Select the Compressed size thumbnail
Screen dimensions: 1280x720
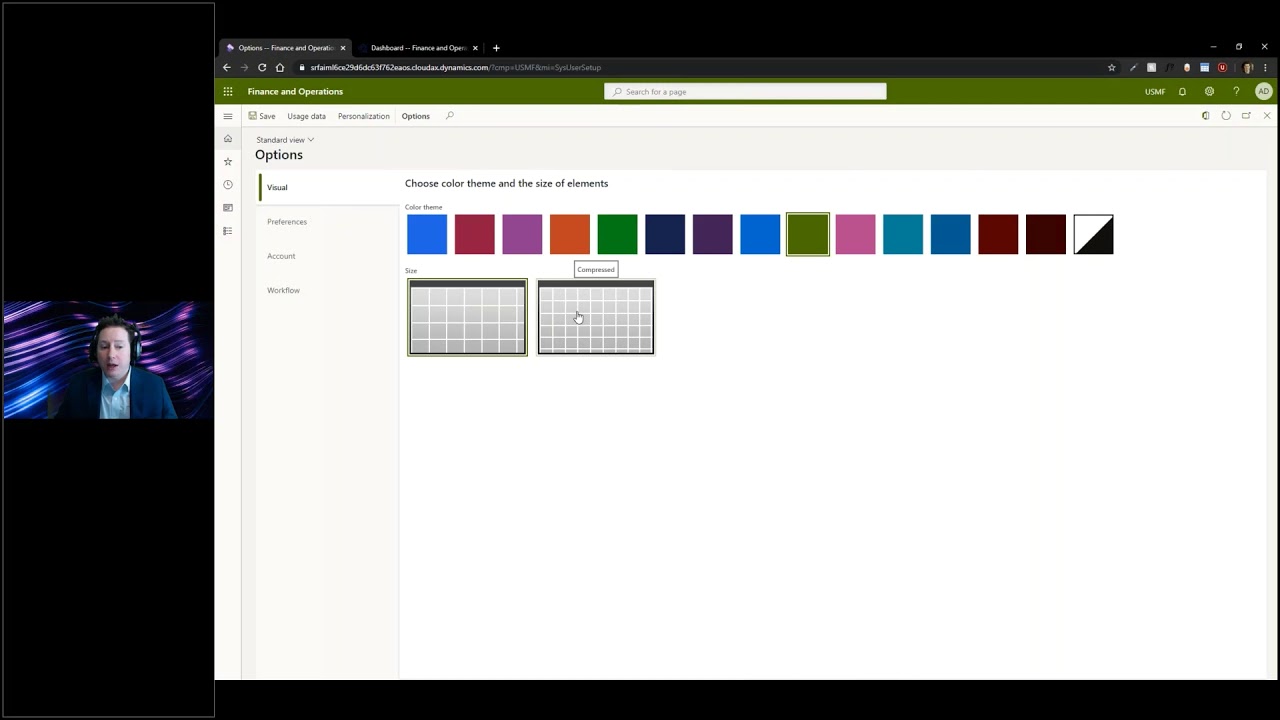tap(596, 317)
